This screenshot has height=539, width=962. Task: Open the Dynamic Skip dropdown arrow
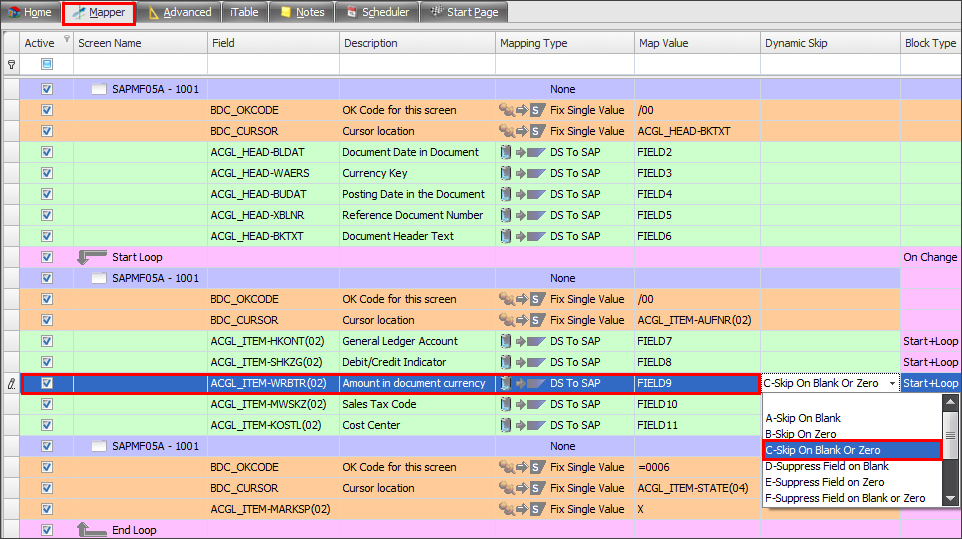pos(892,383)
